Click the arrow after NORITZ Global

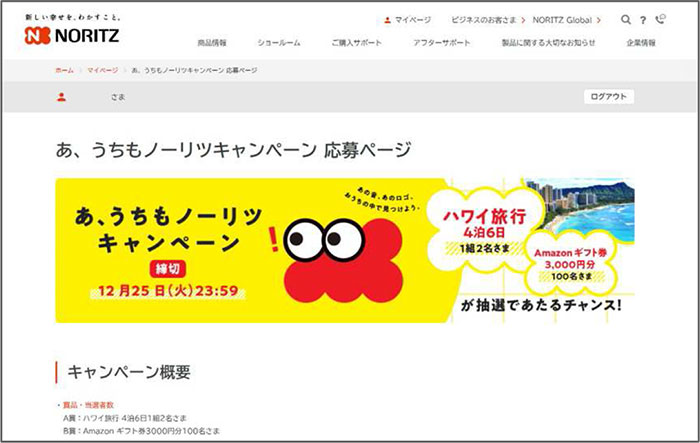click(599, 20)
